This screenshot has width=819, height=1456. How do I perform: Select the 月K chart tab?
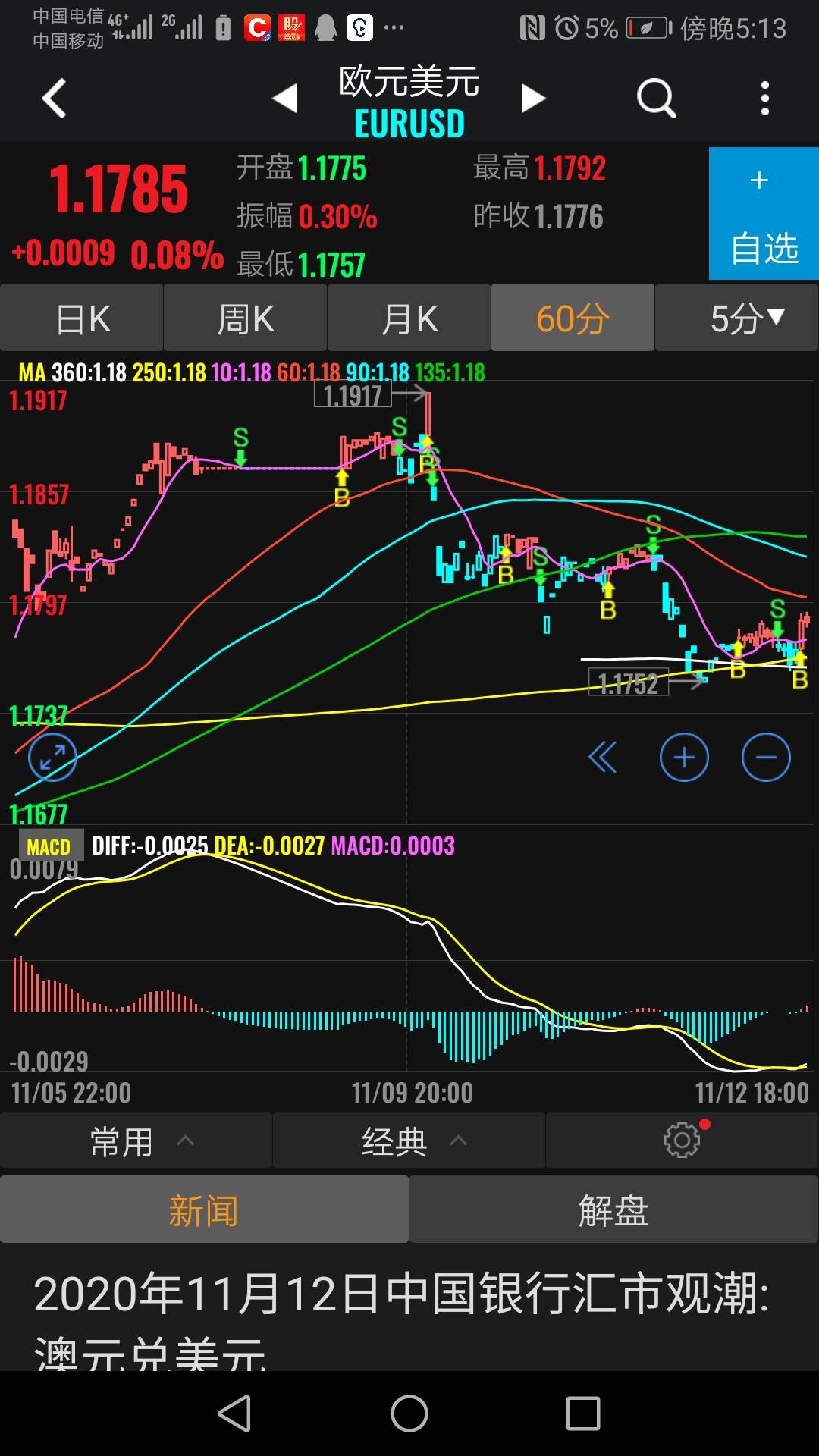click(409, 318)
